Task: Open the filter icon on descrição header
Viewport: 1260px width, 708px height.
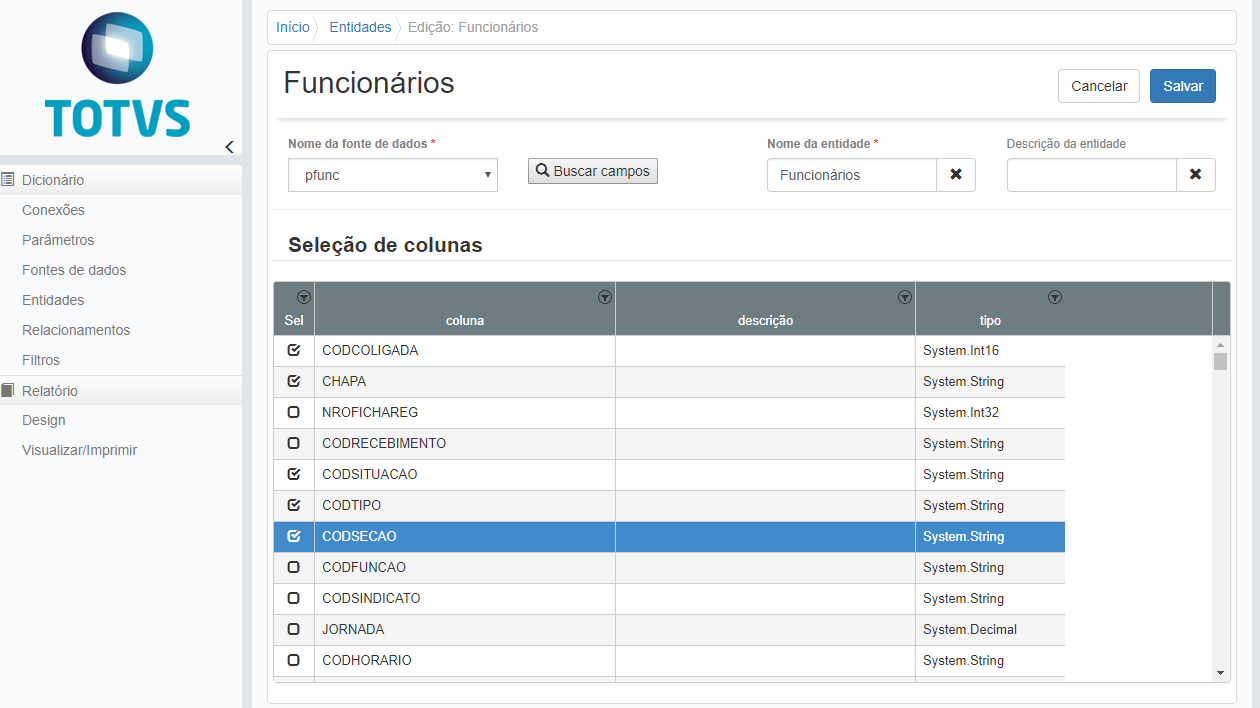Action: [904, 297]
